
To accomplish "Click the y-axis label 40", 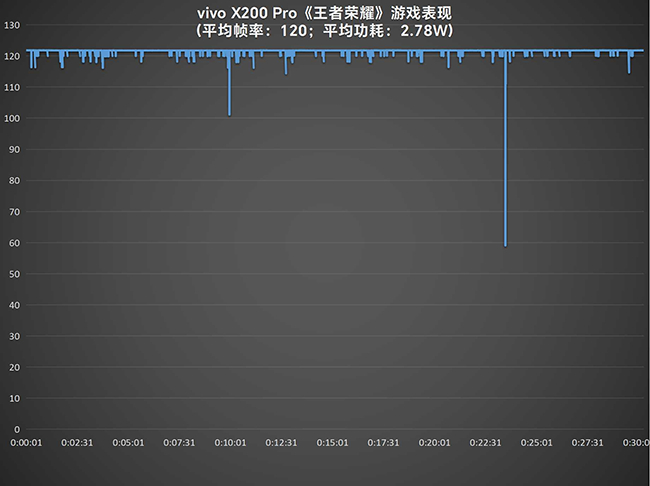I will 15,305.
